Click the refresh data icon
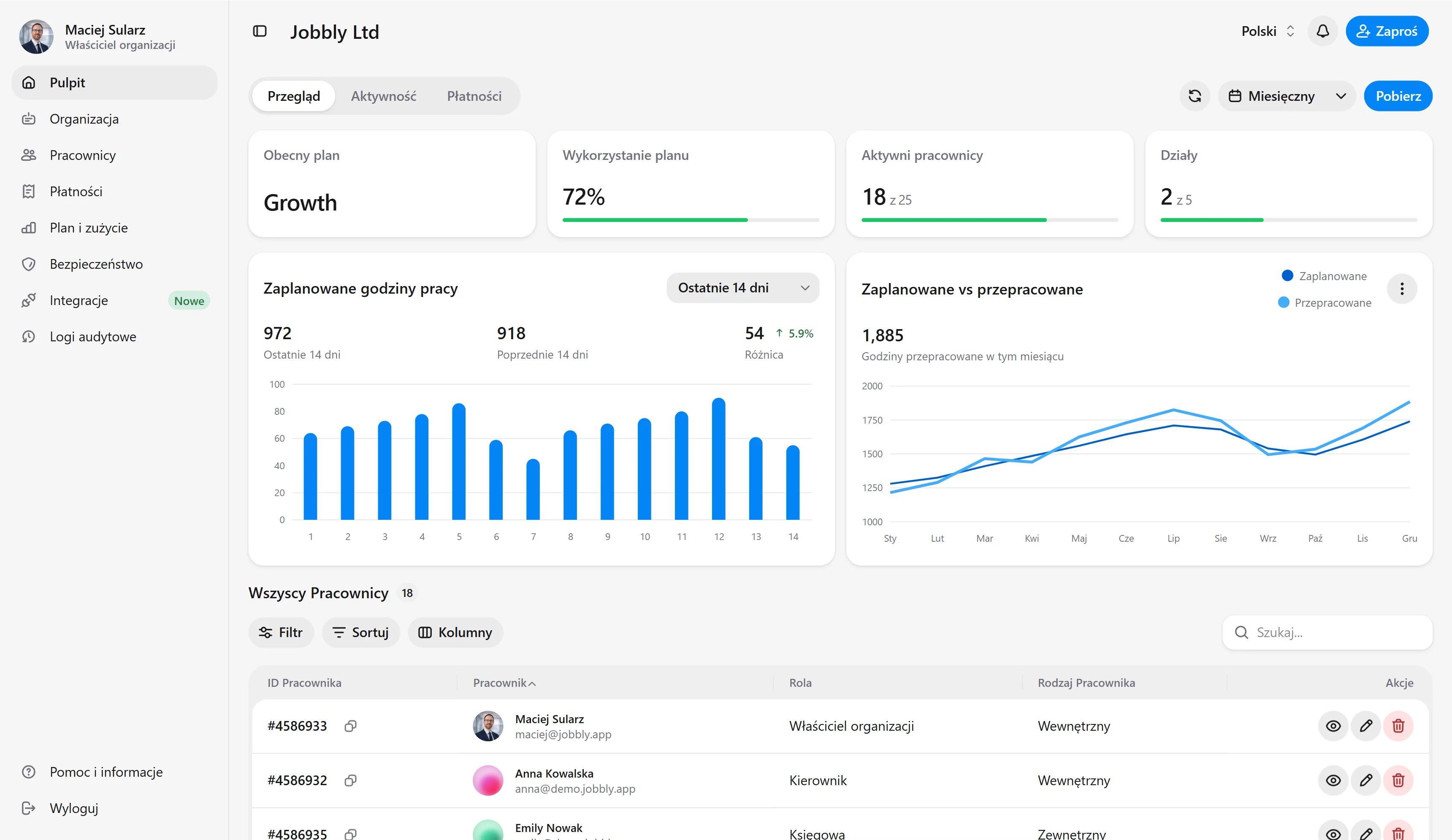The width and height of the screenshot is (1452, 840). (x=1195, y=96)
